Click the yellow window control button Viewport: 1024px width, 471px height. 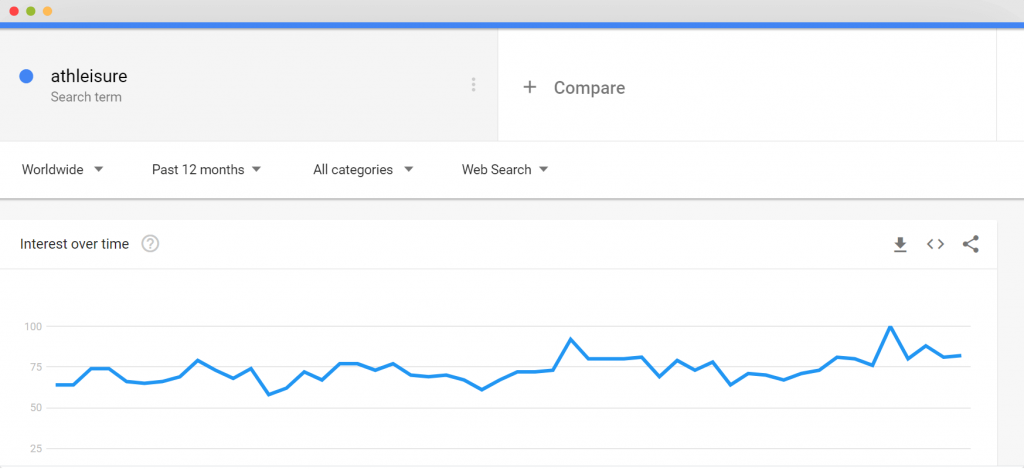47,11
